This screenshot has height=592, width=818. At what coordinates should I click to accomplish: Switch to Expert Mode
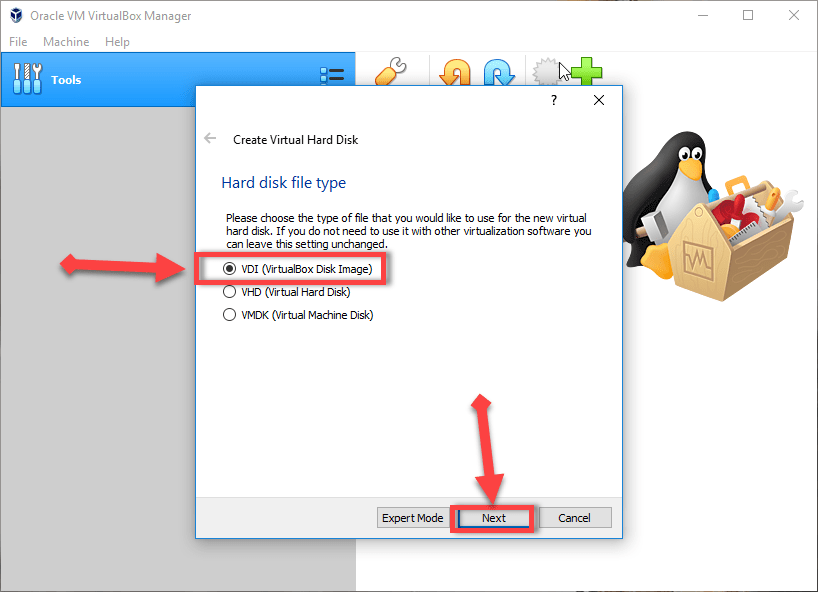click(412, 518)
